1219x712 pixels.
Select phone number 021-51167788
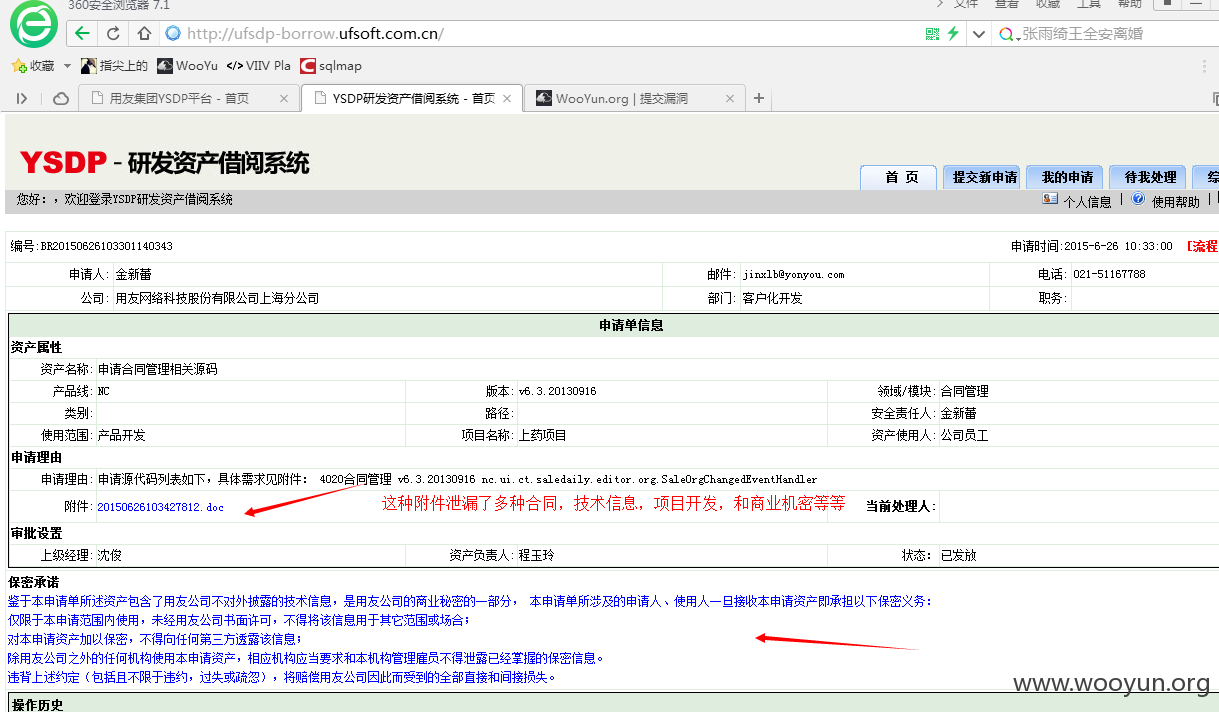click(x=1109, y=274)
